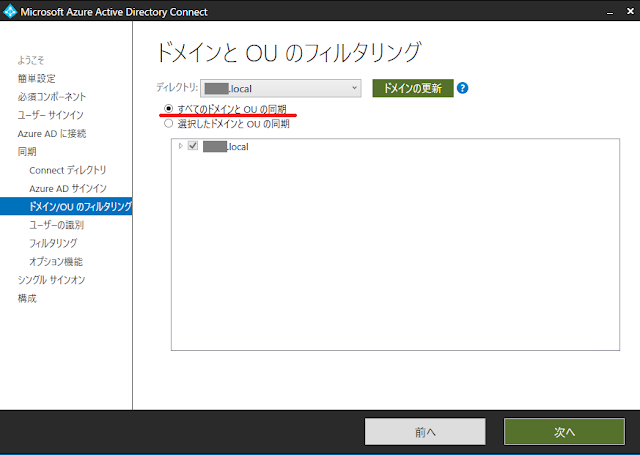Click the ドメインの更新 button
The height and width of the screenshot is (455, 640).
coord(413,88)
